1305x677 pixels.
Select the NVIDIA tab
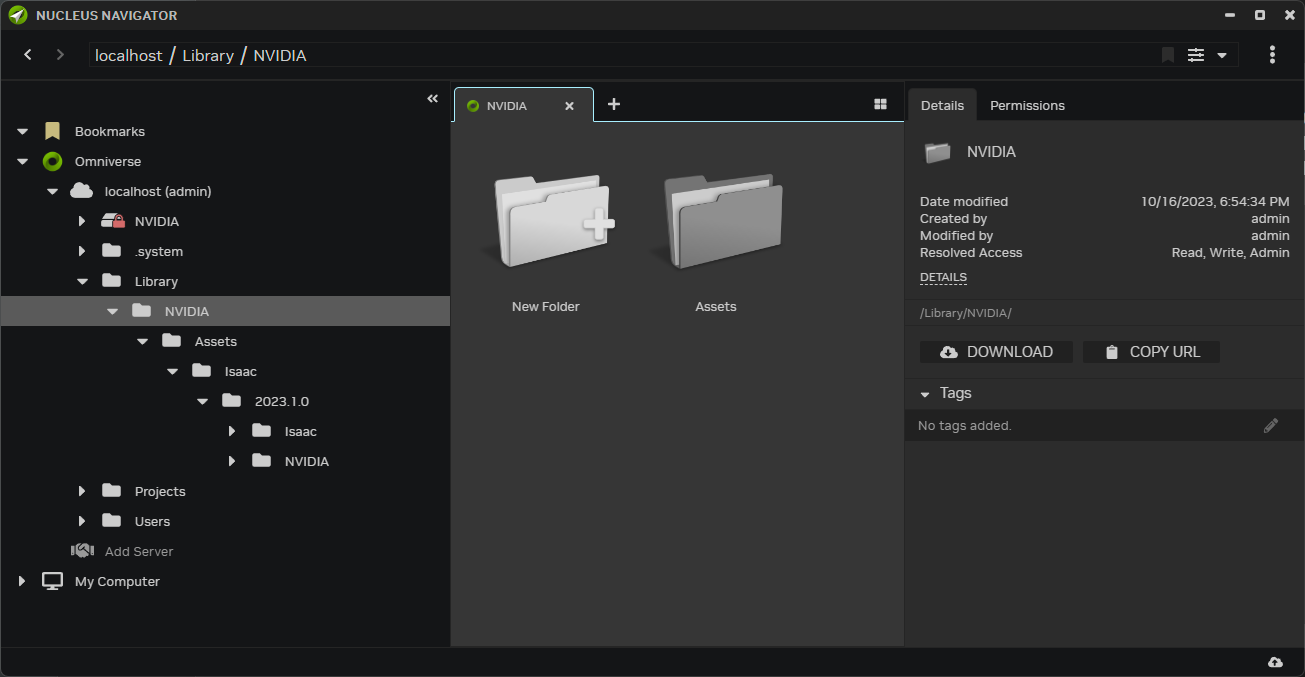tap(523, 105)
